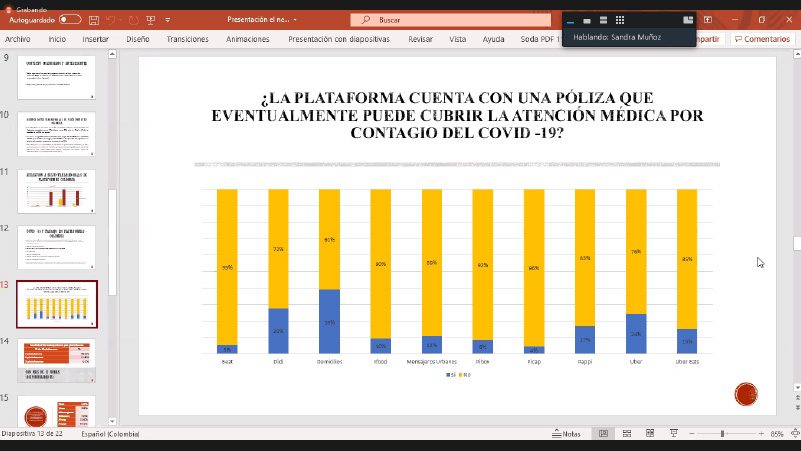
Task: Go to next slide double-arrow button
Action: [797, 408]
